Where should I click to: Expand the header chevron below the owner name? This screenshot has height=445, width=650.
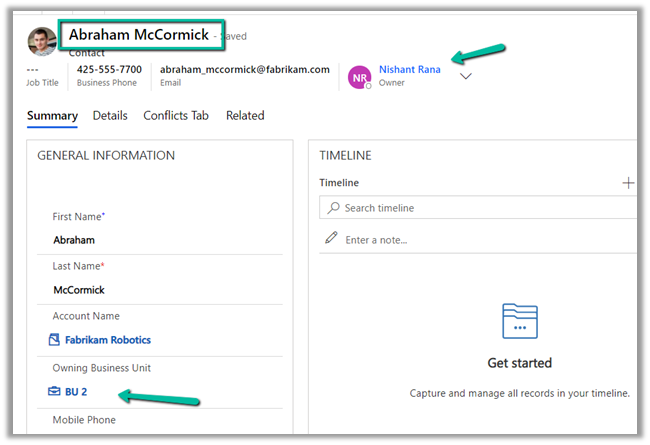(x=466, y=77)
